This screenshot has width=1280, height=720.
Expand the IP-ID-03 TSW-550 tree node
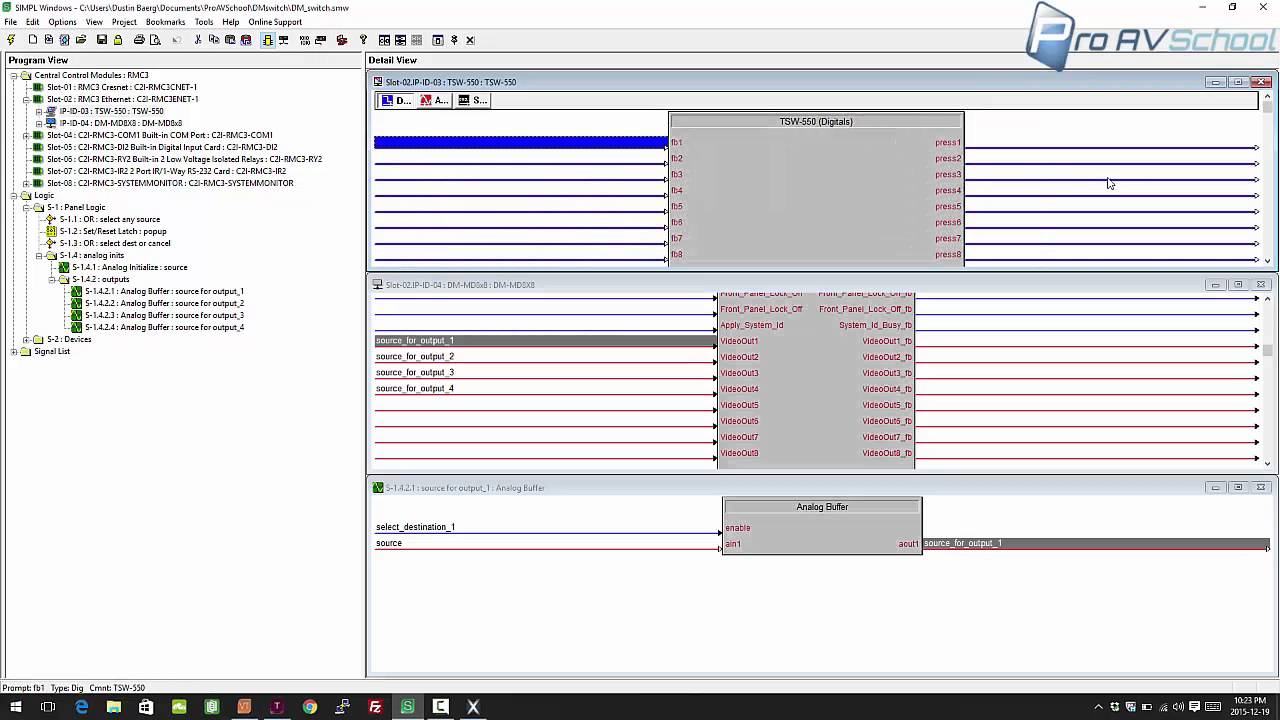(x=38, y=111)
